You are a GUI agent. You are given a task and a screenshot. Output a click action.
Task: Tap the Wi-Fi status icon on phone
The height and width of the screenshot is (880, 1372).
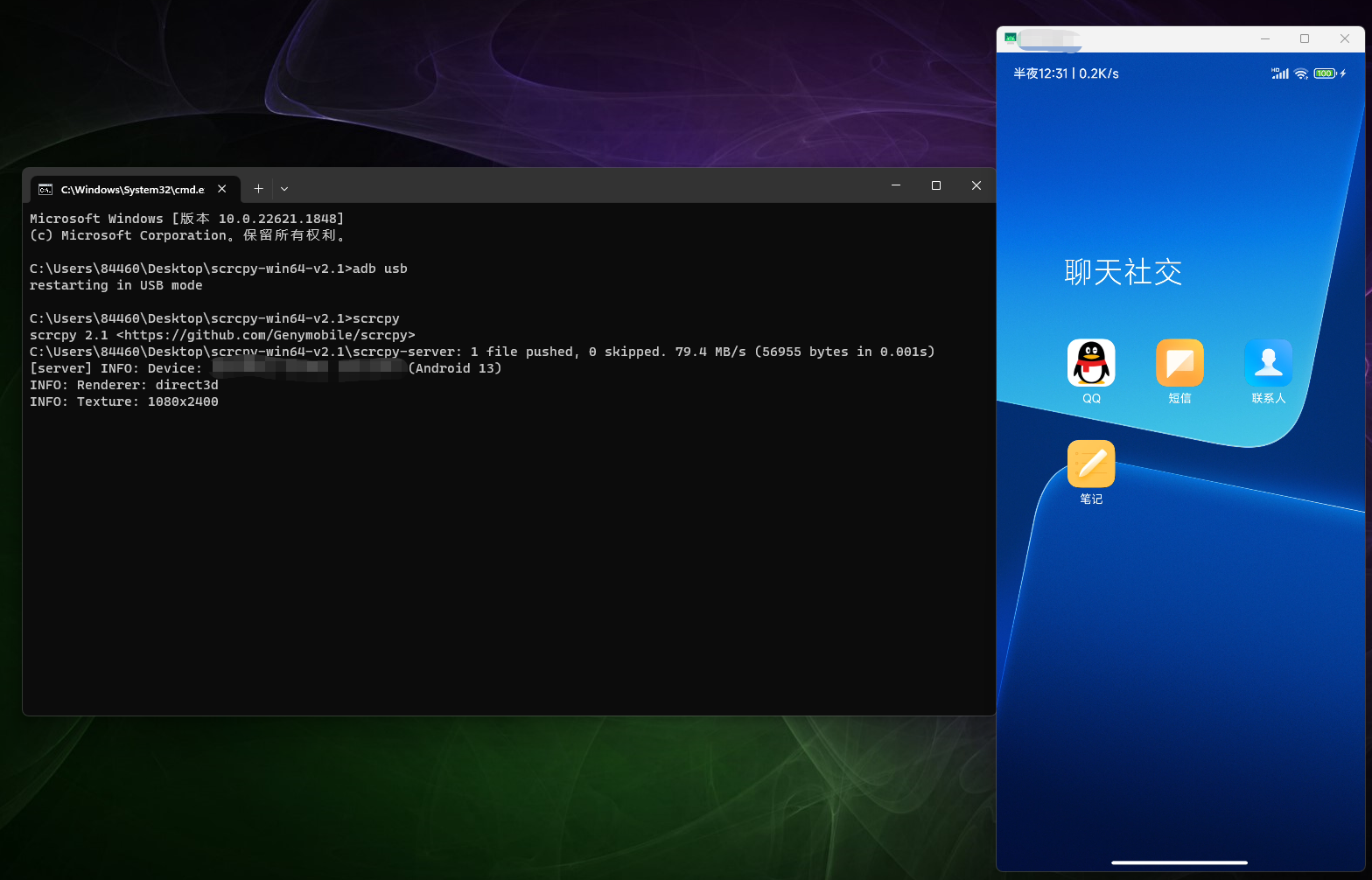pyautogui.click(x=1301, y=73)
